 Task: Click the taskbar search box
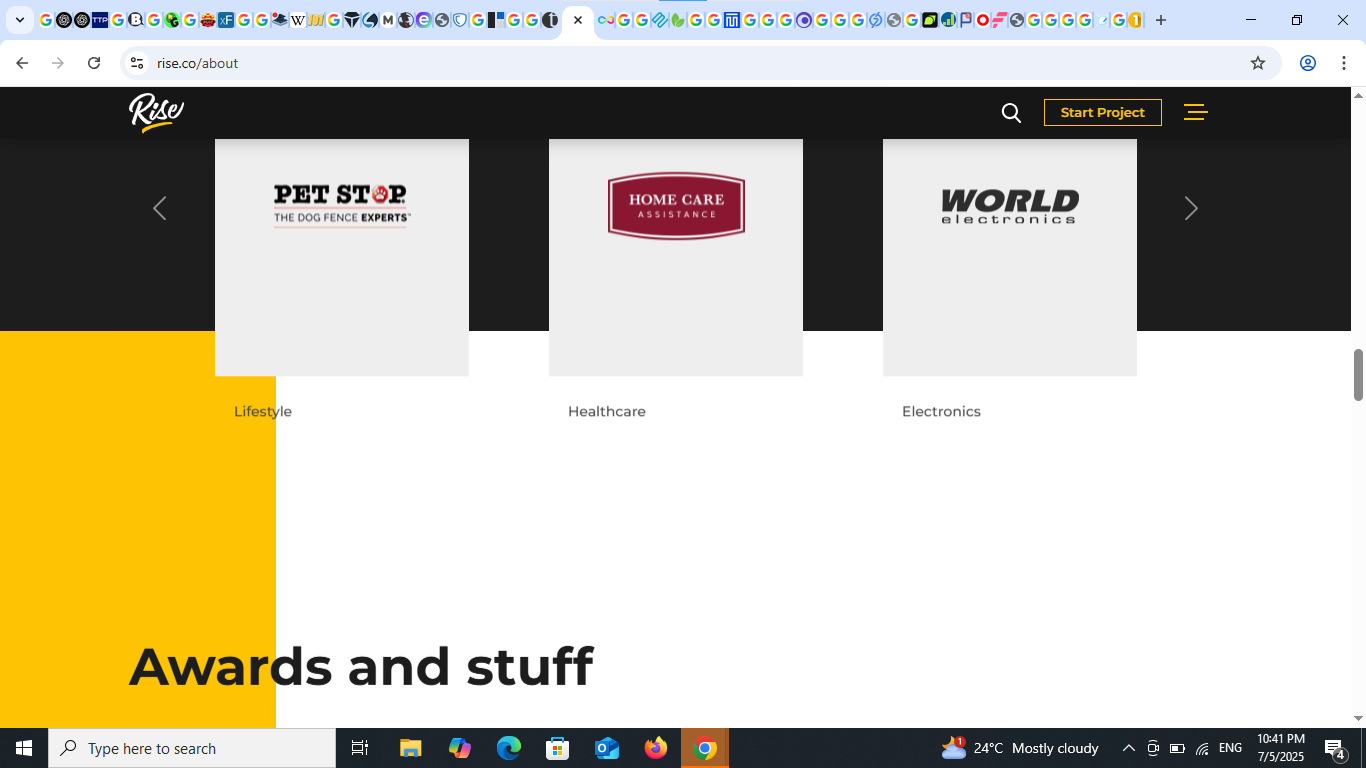point(192,748)
